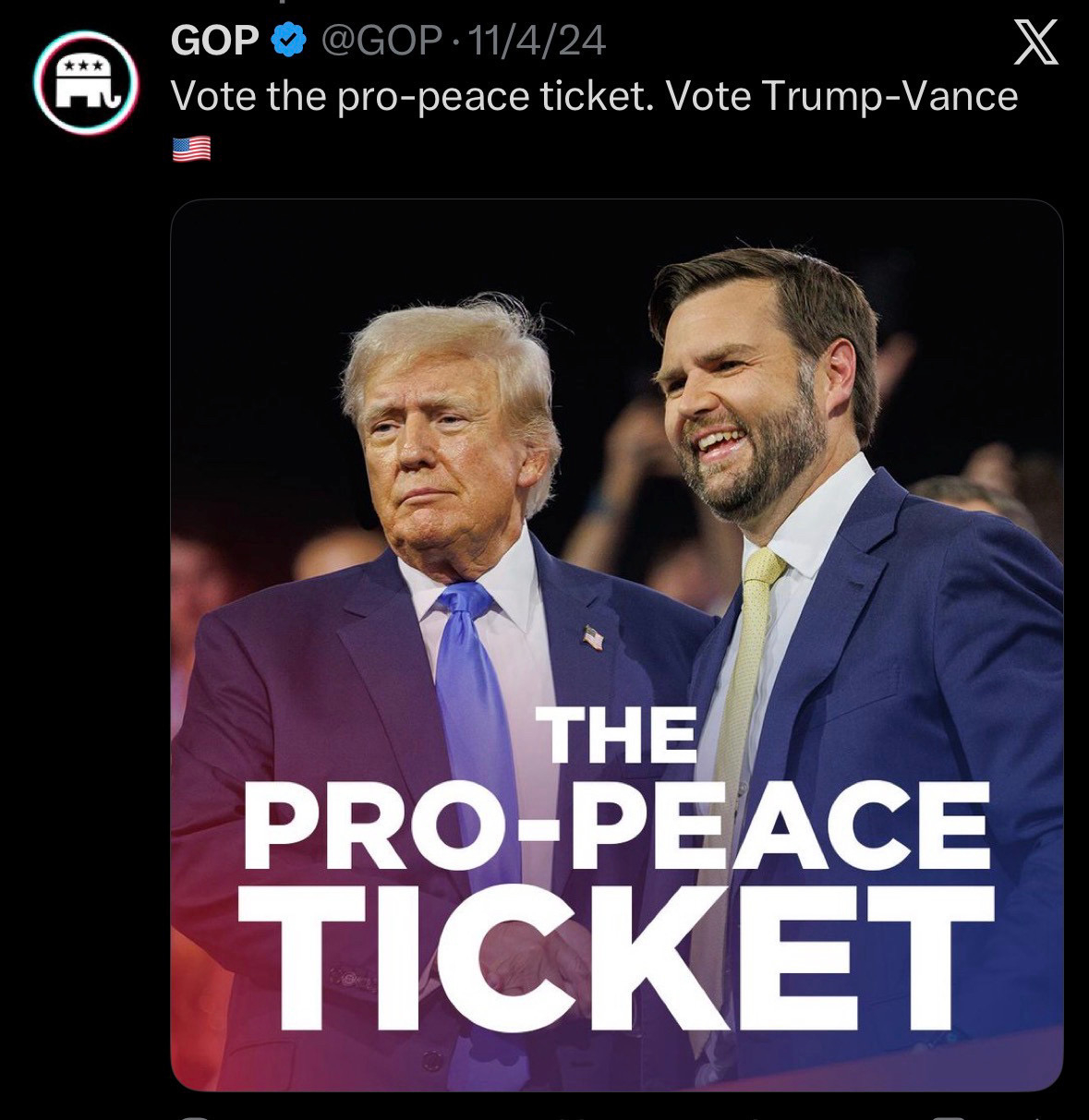The image size is (1089, 1120).
Task: Click the American flag emoji in tweet
Action: [x=191, y=148]
